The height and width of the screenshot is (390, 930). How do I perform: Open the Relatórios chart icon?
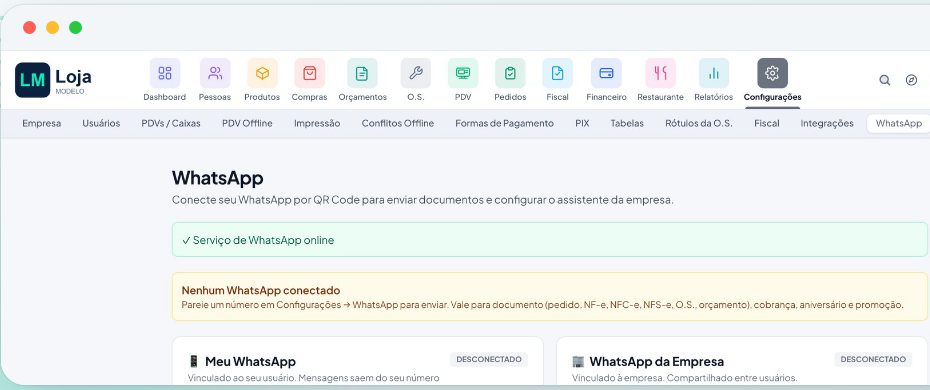point(714,73)
